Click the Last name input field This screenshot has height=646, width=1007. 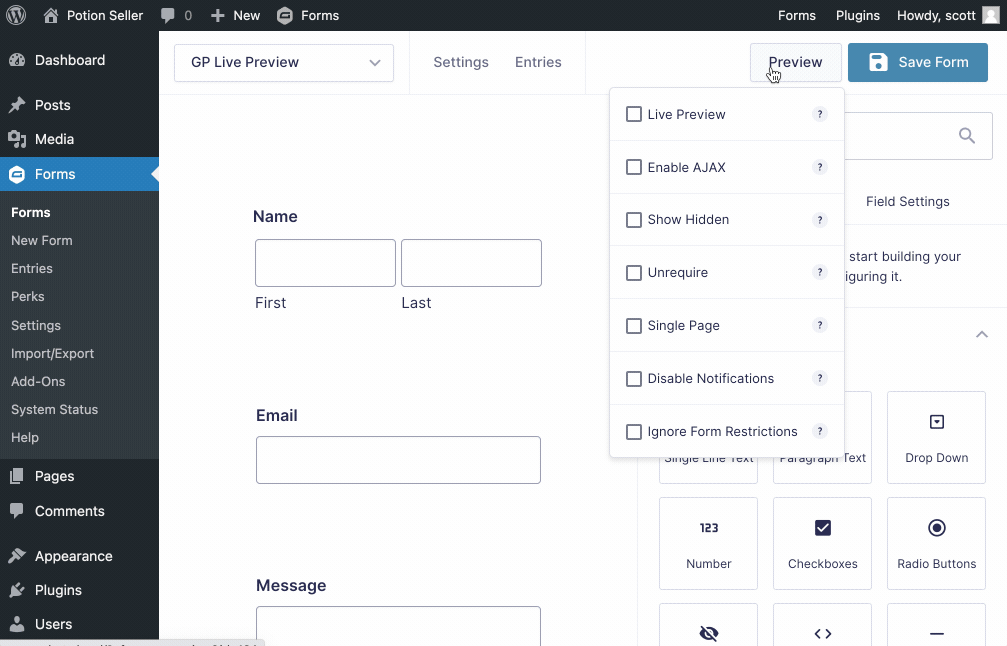point(471,263)
